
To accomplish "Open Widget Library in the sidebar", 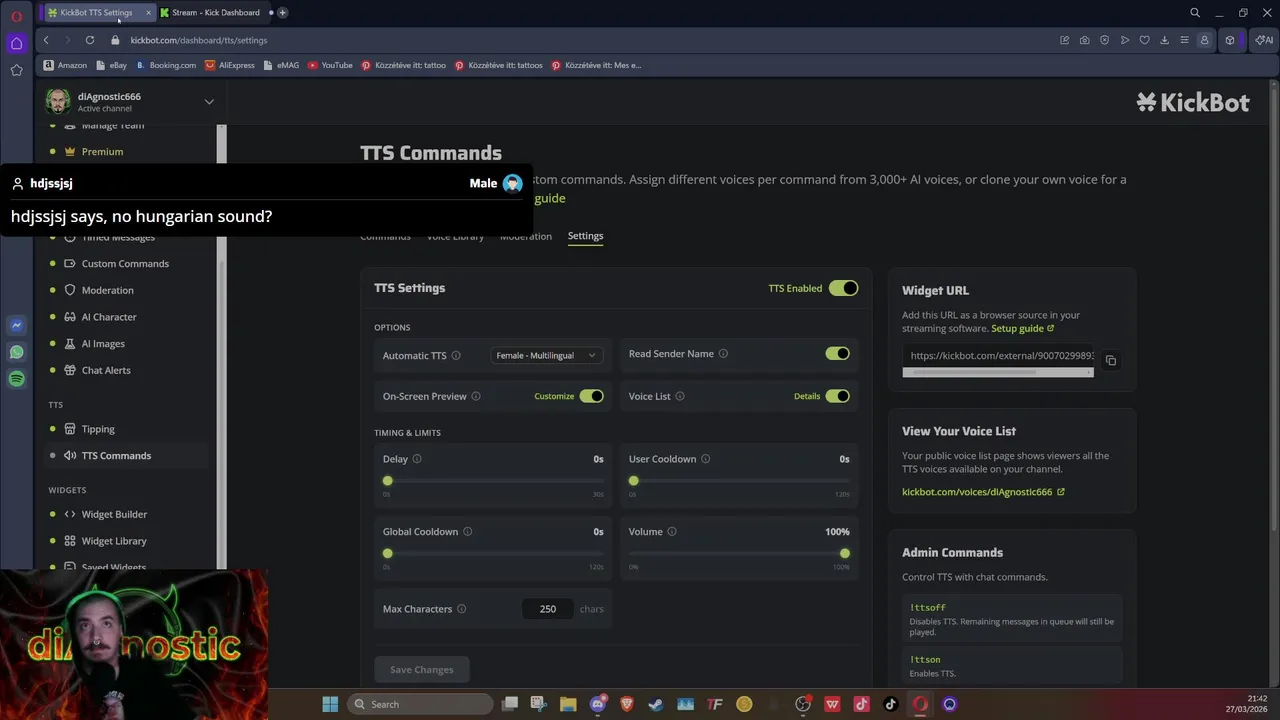I will tap(114, 541).
